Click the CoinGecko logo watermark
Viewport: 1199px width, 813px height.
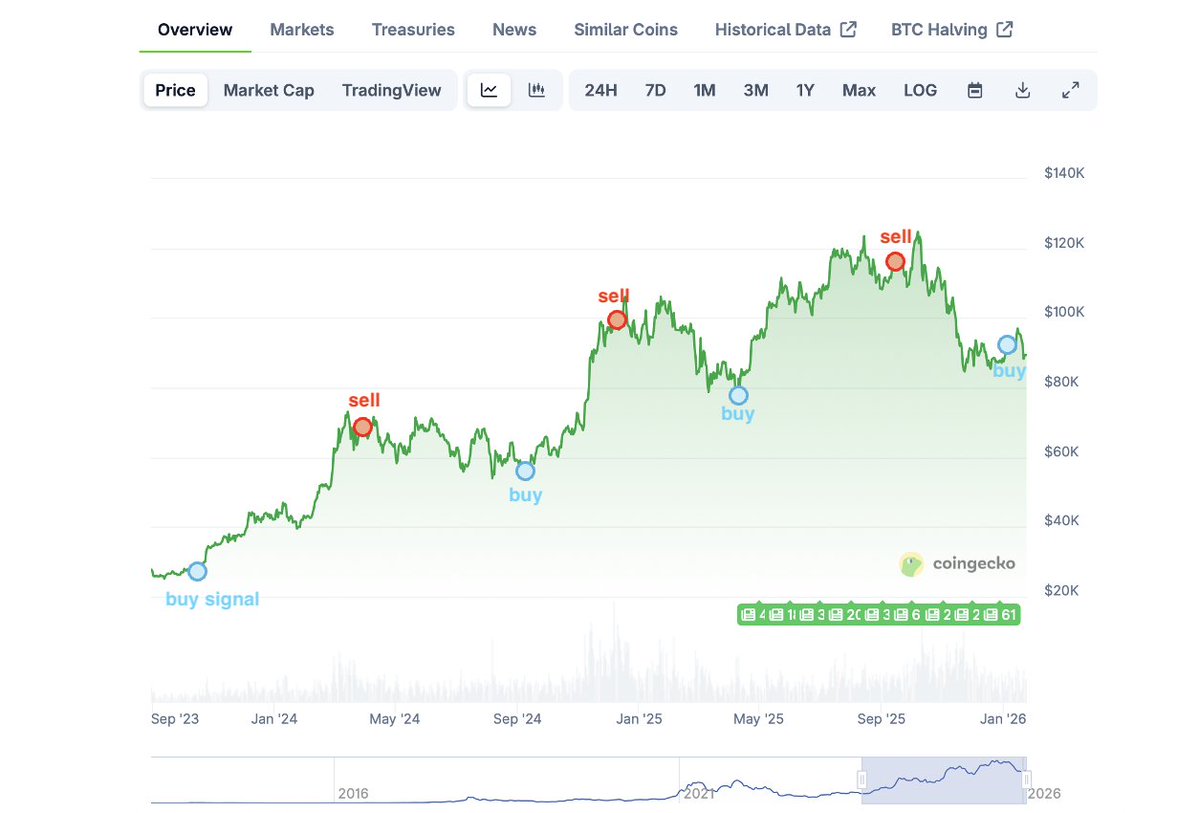point(957,564)
